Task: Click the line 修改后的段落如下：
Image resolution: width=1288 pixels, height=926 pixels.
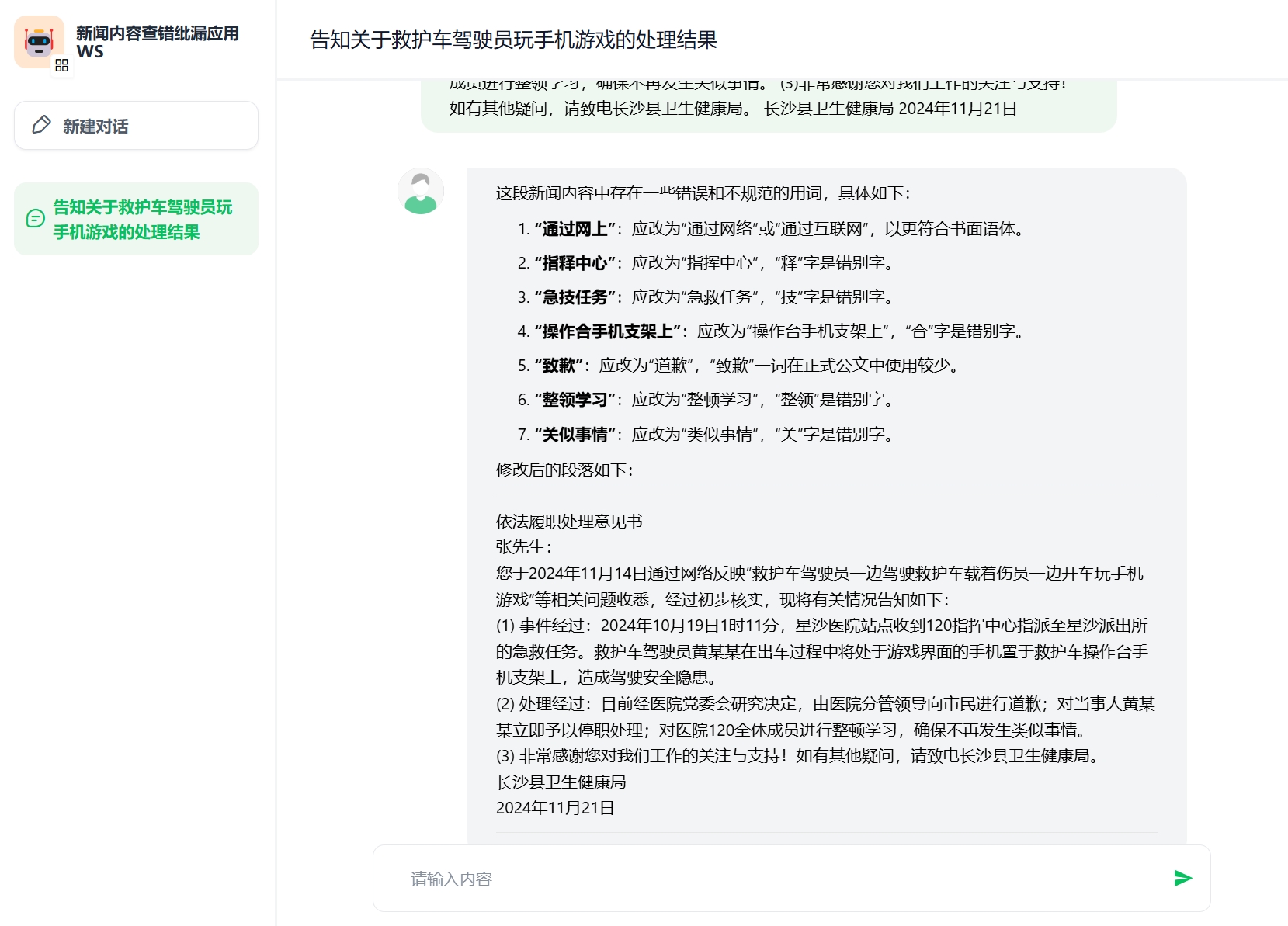Action: (x=566, y=470)
